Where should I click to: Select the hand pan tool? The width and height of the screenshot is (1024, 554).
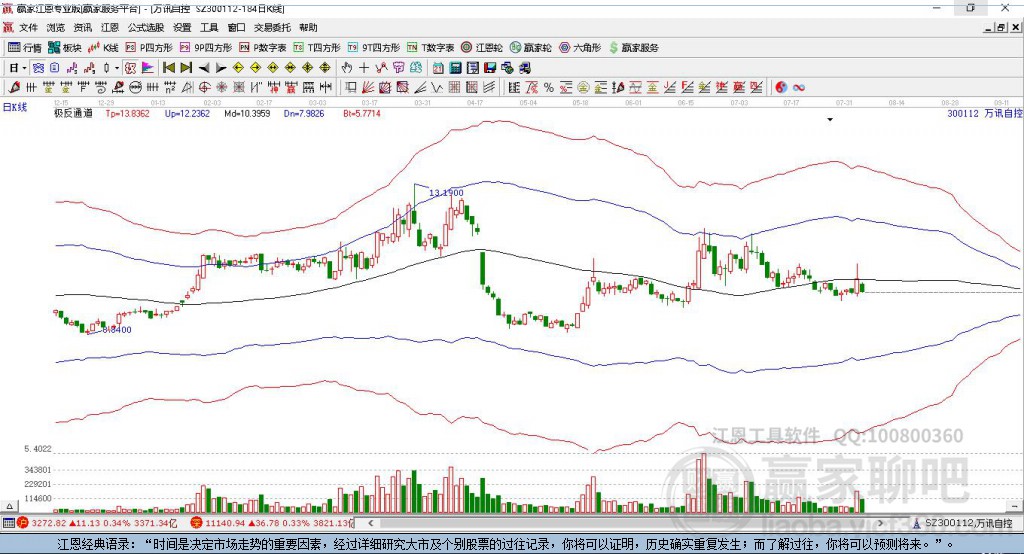pyautogui.click(x=346, y=68)
